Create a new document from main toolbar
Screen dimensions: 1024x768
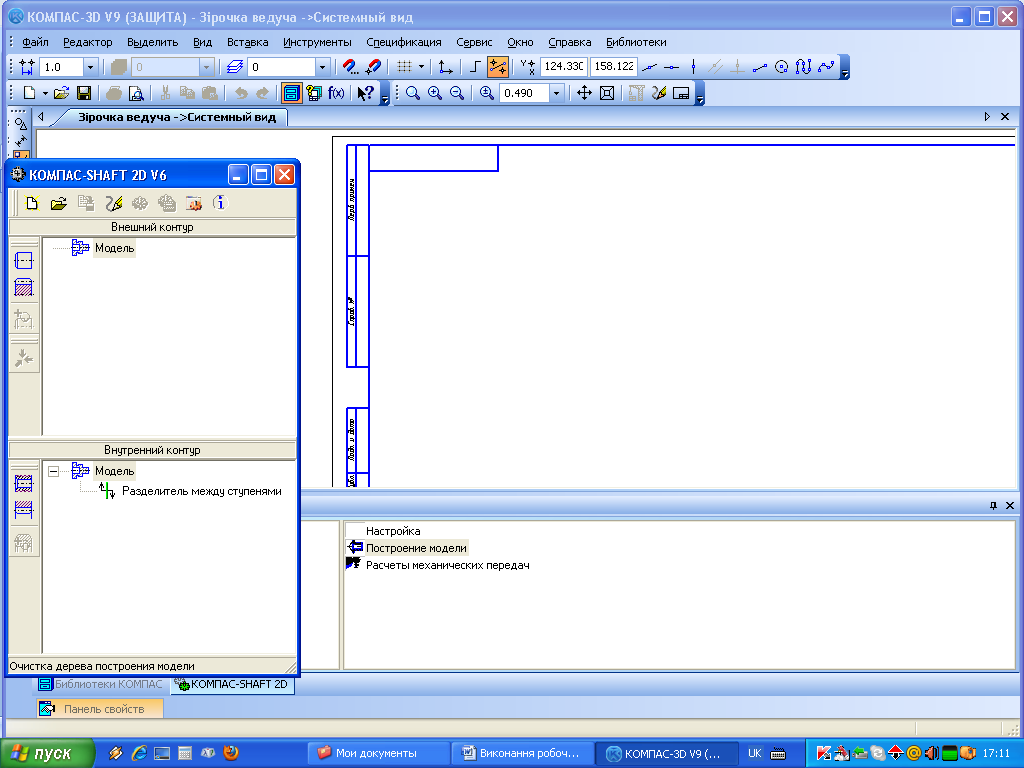pos(29,93)
